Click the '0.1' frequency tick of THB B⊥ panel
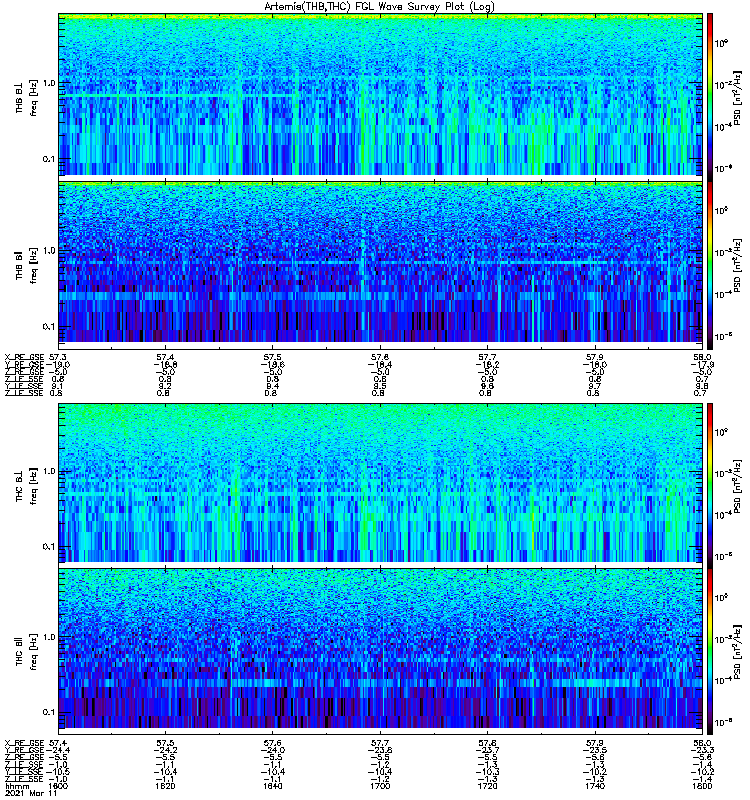 (48, 159)
